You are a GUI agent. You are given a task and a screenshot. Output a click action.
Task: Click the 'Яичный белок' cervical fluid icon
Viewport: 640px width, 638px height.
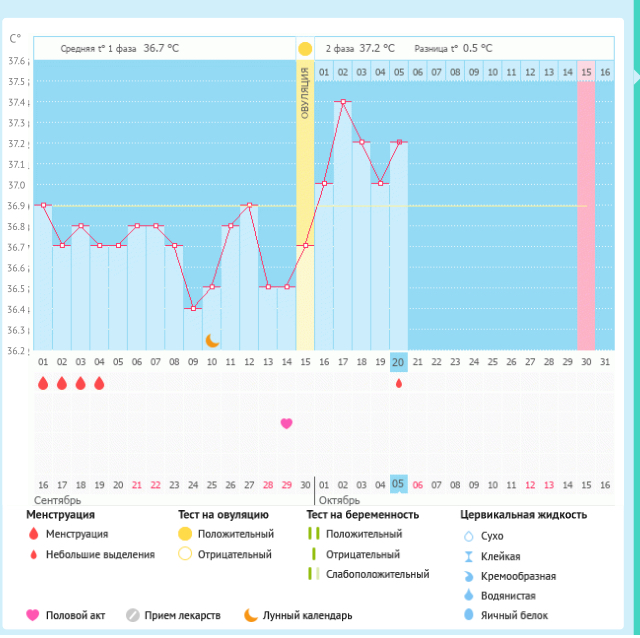tap(469, 615)
